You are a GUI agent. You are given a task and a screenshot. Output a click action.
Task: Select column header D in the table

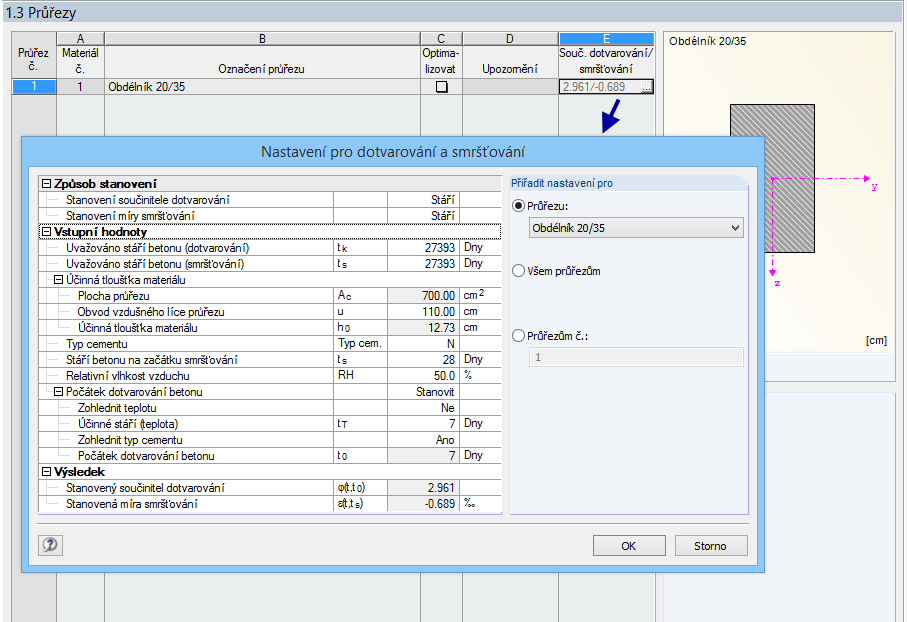click(510, 39)
